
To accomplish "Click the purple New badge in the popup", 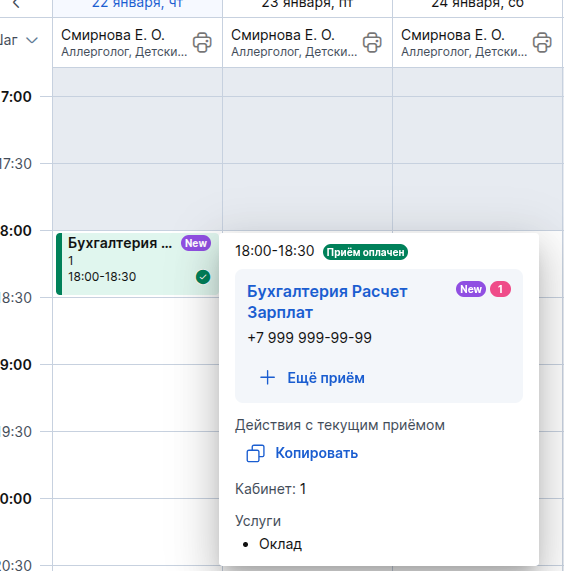I will (471, 289).
